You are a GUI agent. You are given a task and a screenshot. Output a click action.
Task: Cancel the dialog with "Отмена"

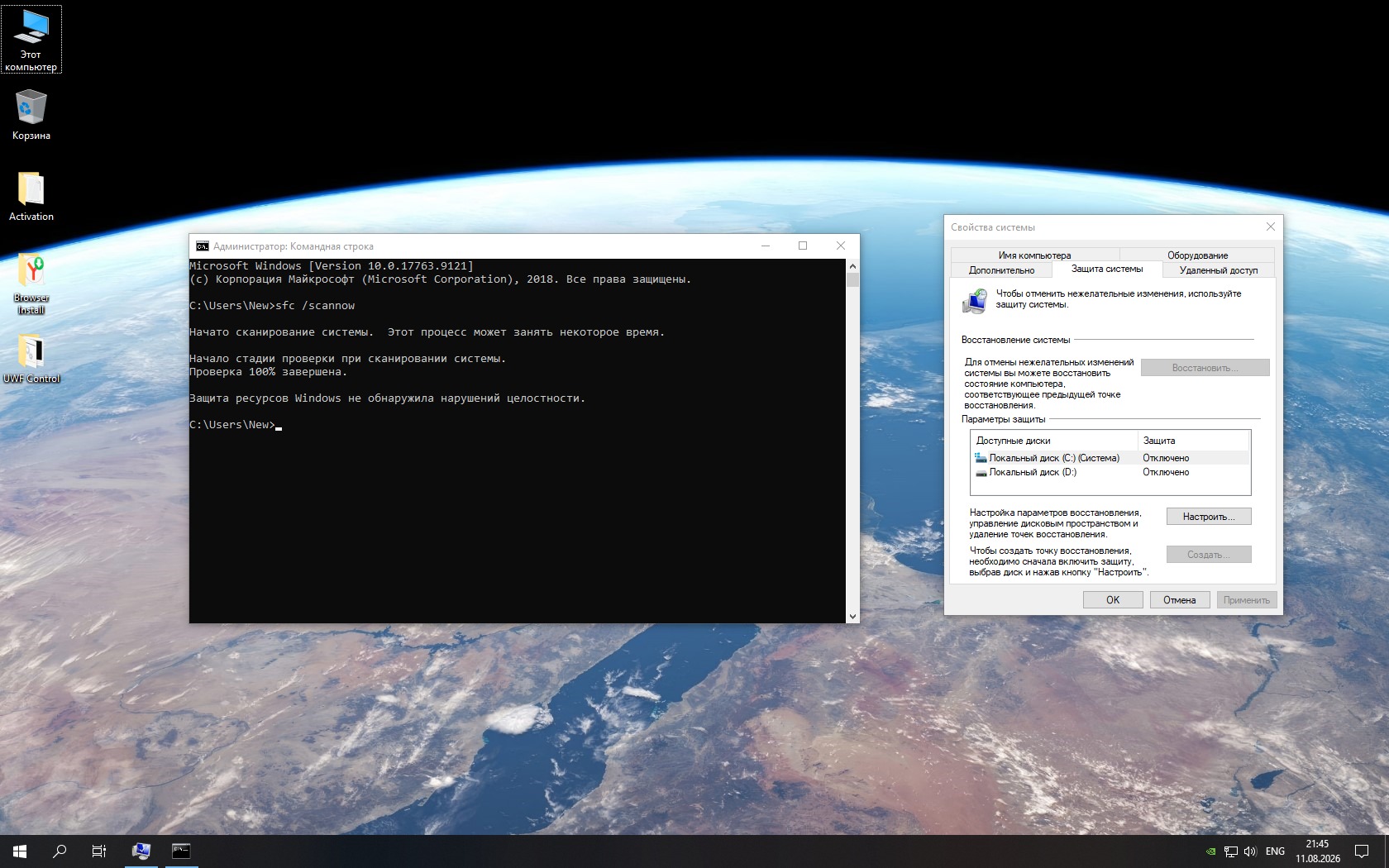pos(1180,600)
